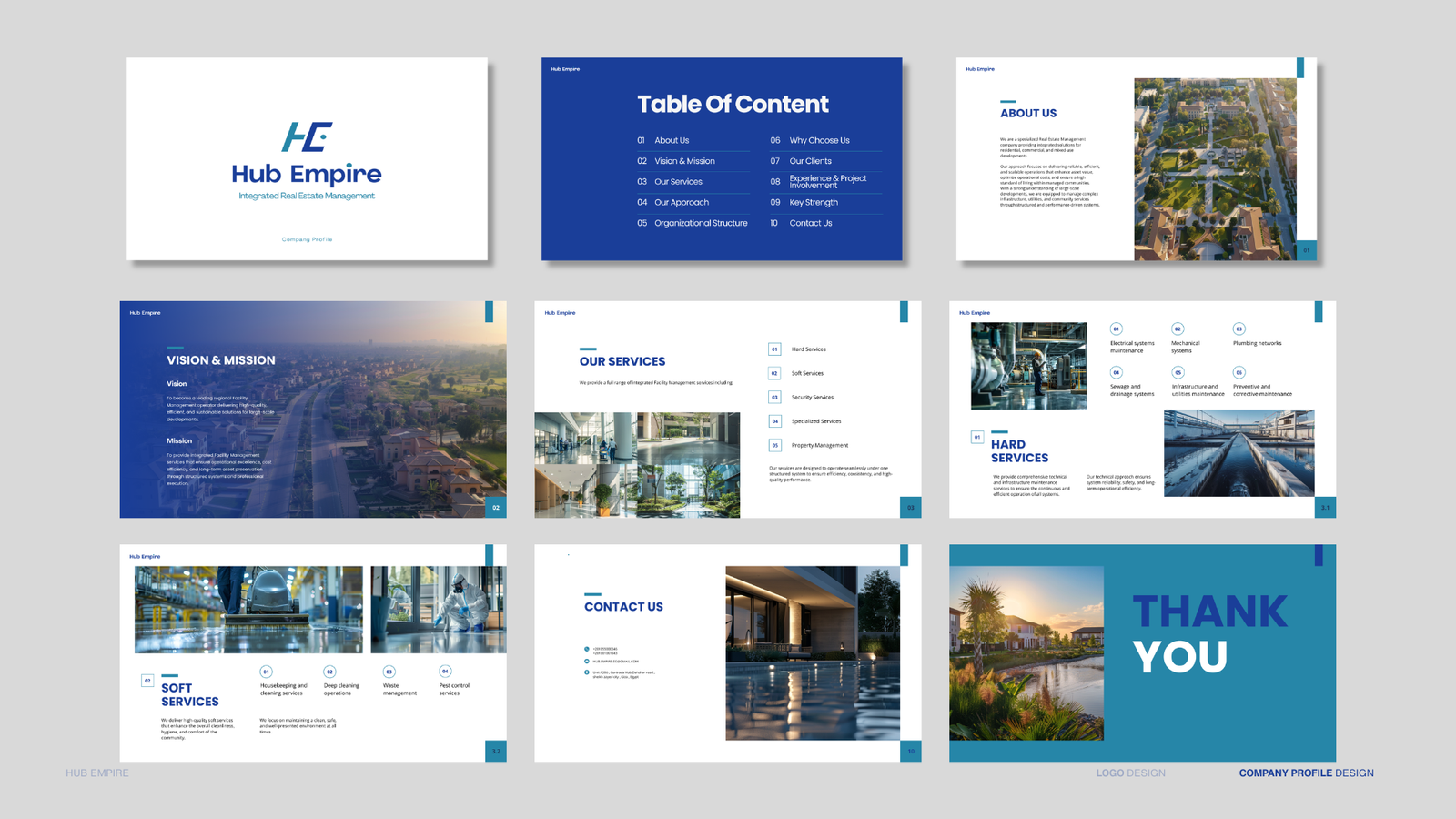Click the THANK YOU headline text
This screenshot has height=819, width=1456.
tap(1210, 634)
